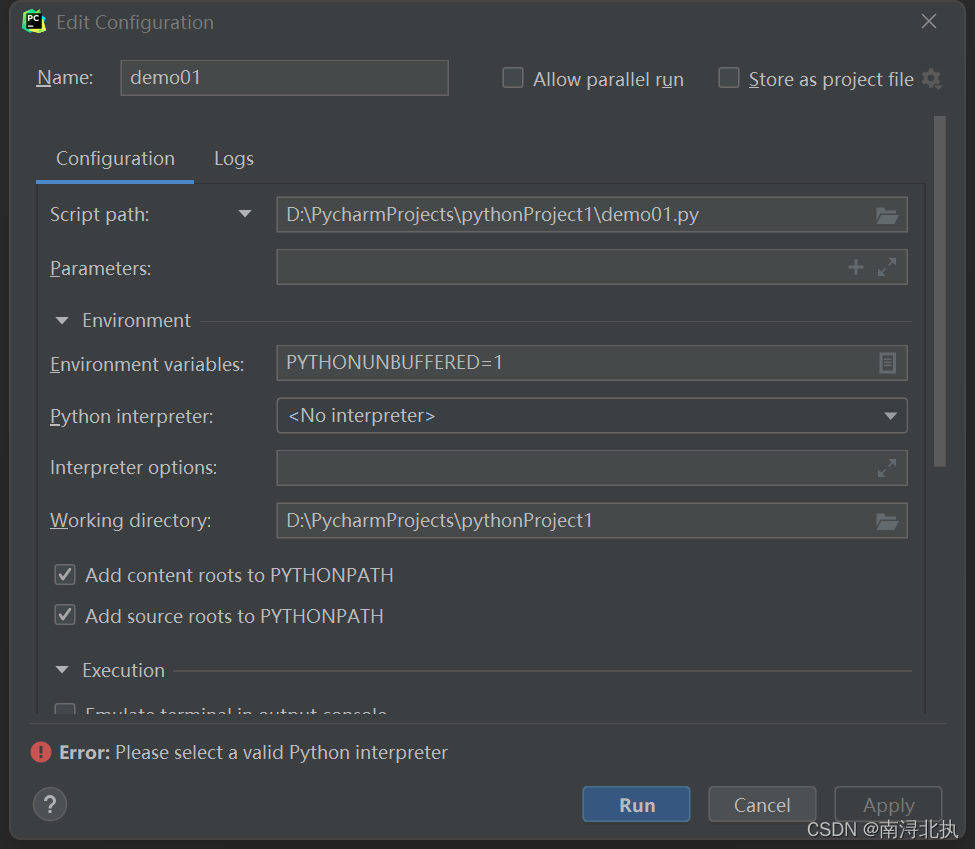Open the folder browser for Script path

[886, 214]
